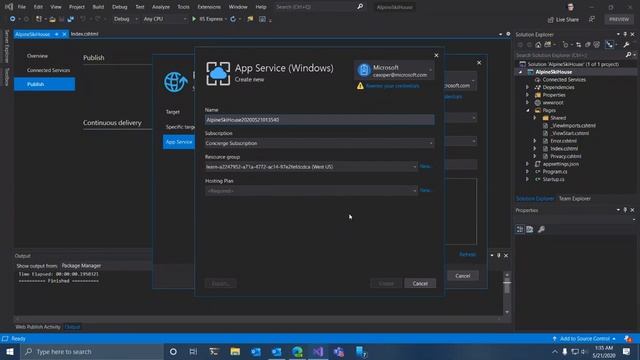
Task: Click the Windows Start button
Action: click(10, 351)
